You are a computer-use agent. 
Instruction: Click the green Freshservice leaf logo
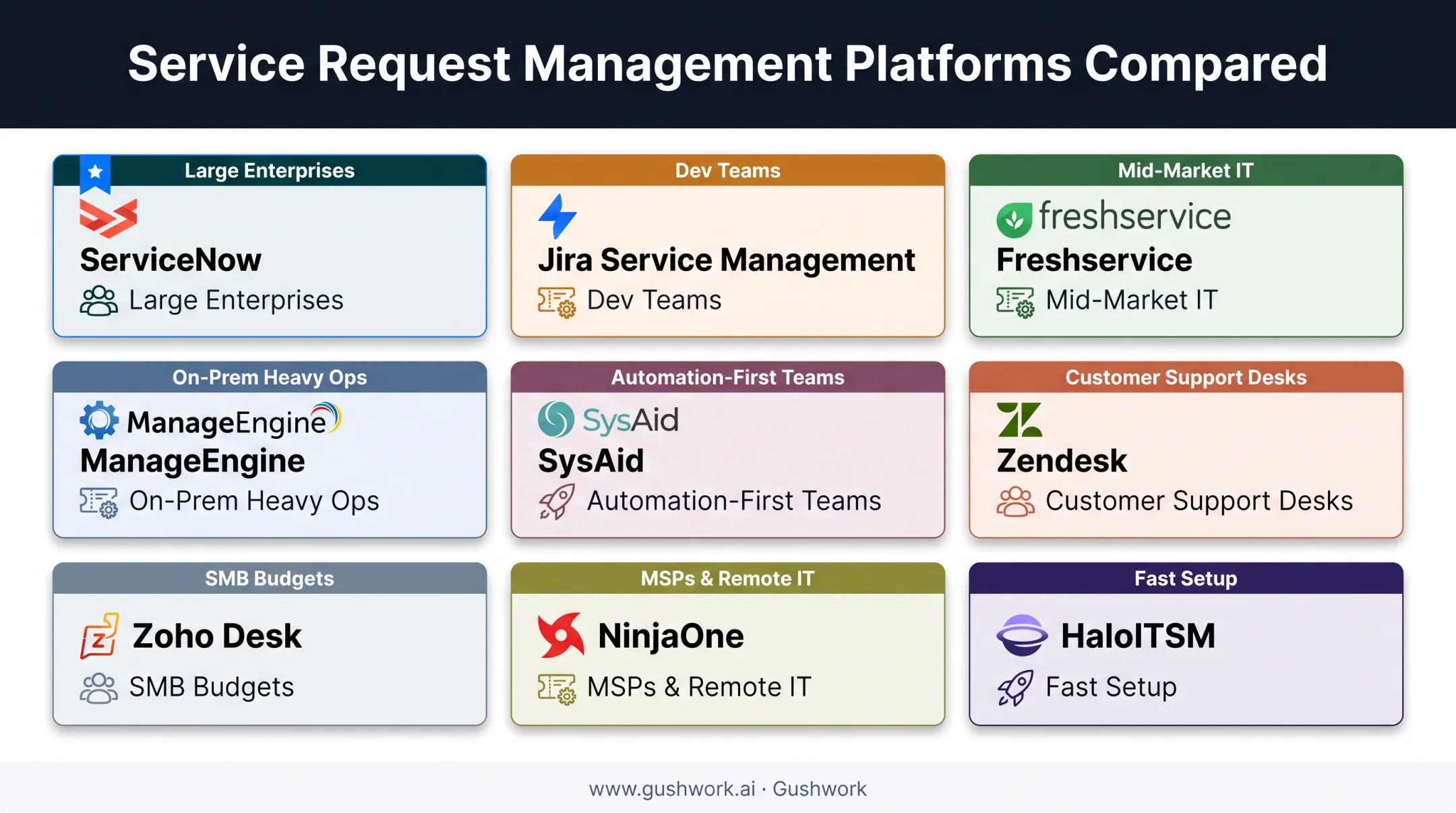1014,220
